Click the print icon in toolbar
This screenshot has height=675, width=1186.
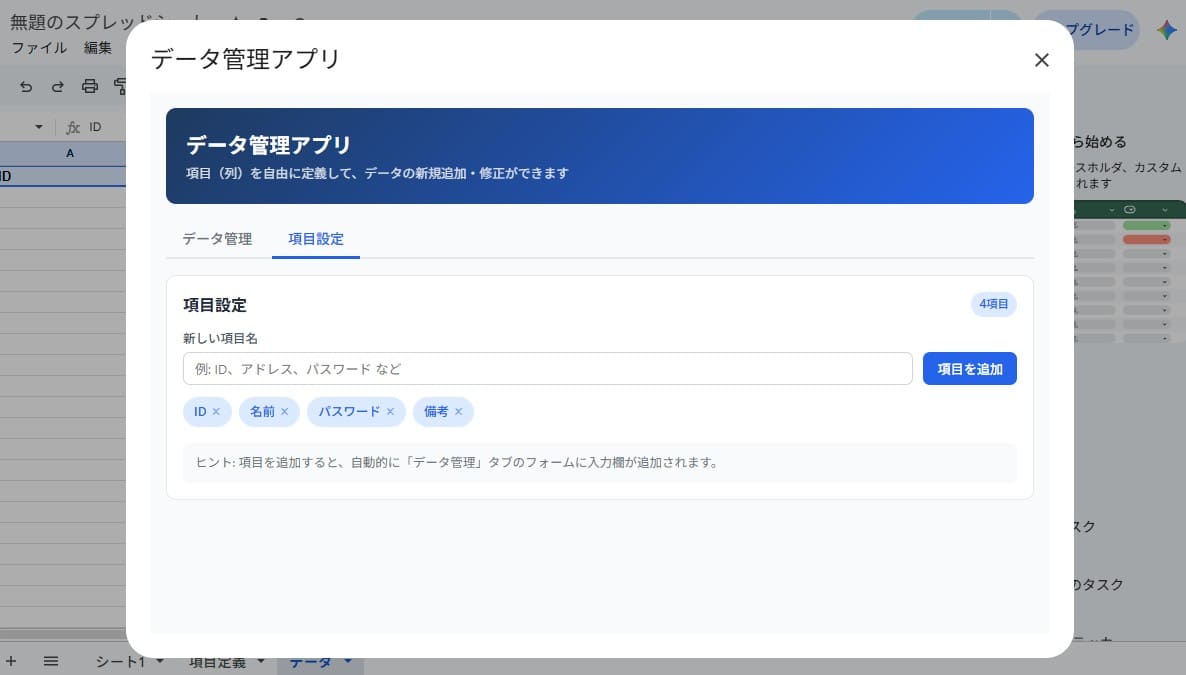(x=90, y=86)
